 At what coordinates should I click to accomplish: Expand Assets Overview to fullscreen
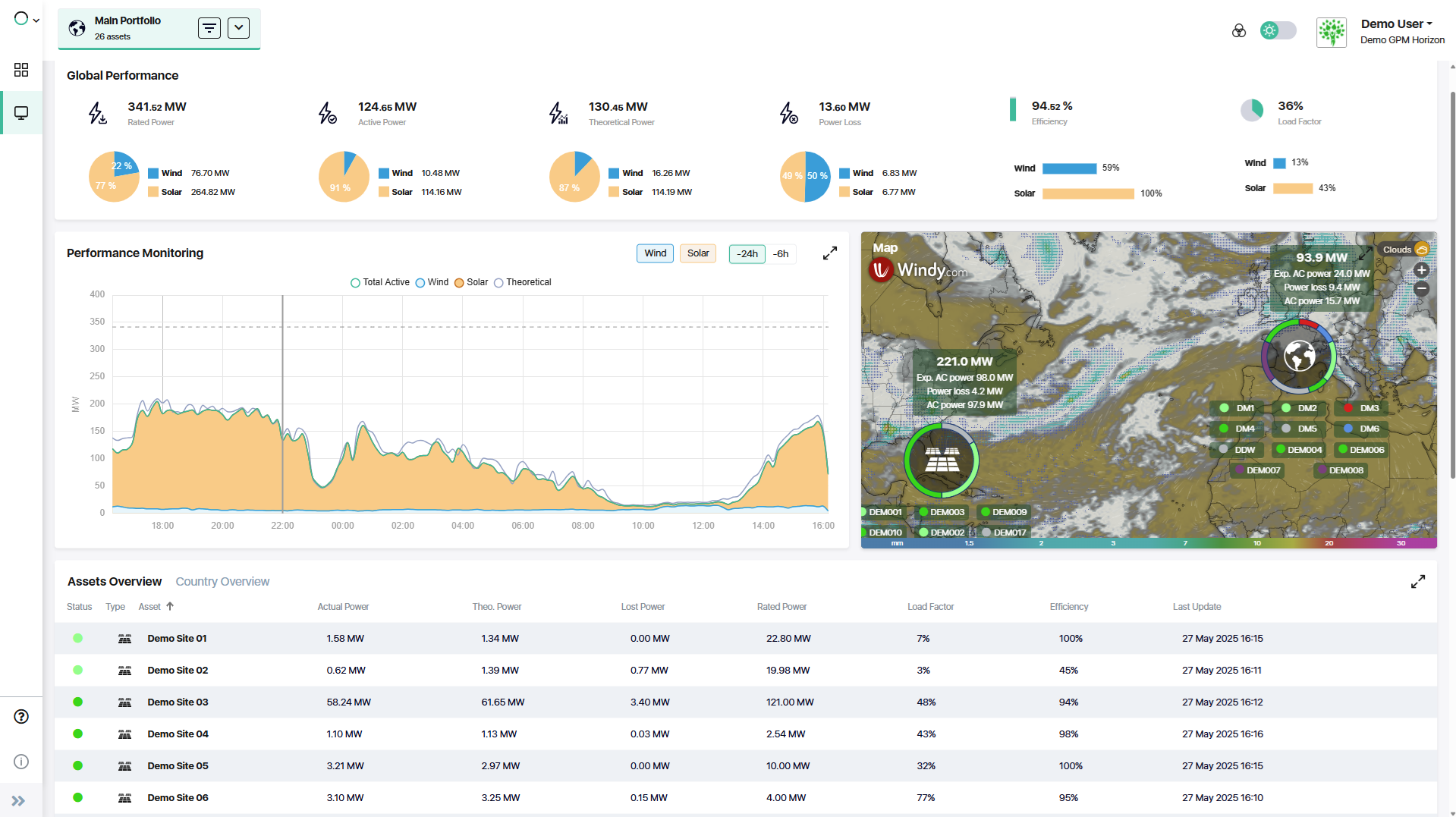point(1417,581)
